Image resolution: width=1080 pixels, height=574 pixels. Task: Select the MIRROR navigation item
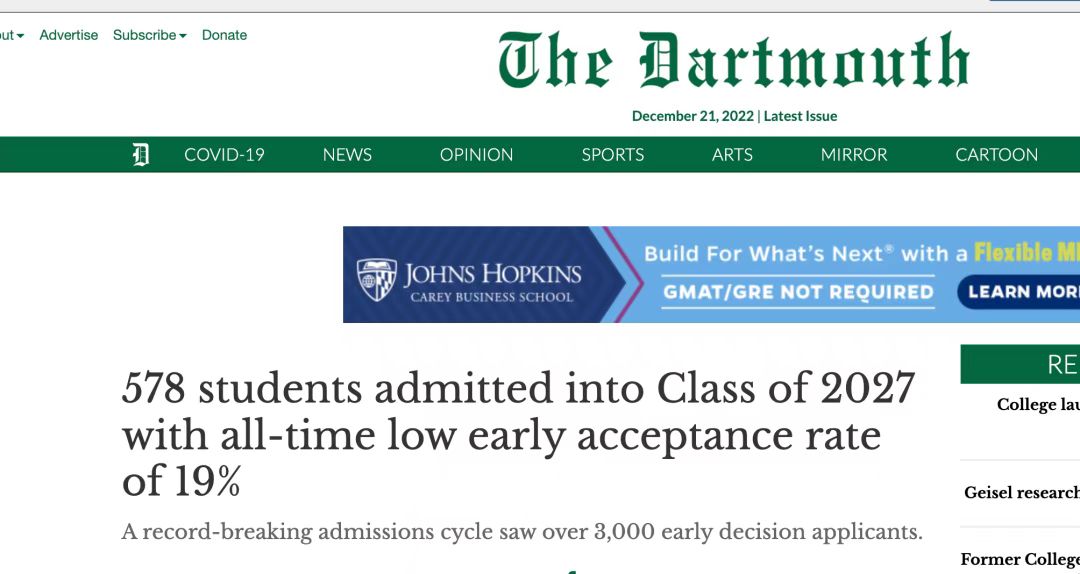[x=854, y=155]
